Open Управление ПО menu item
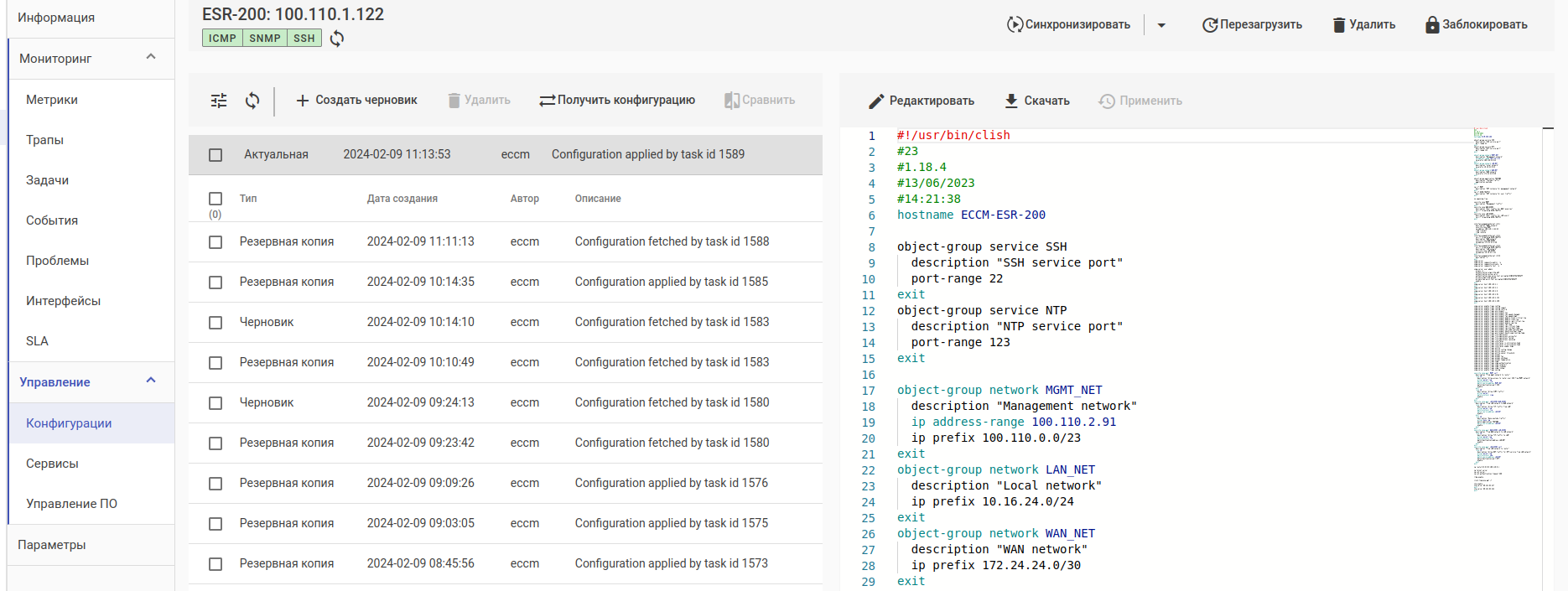1568x591 pixels. point(71,504)
